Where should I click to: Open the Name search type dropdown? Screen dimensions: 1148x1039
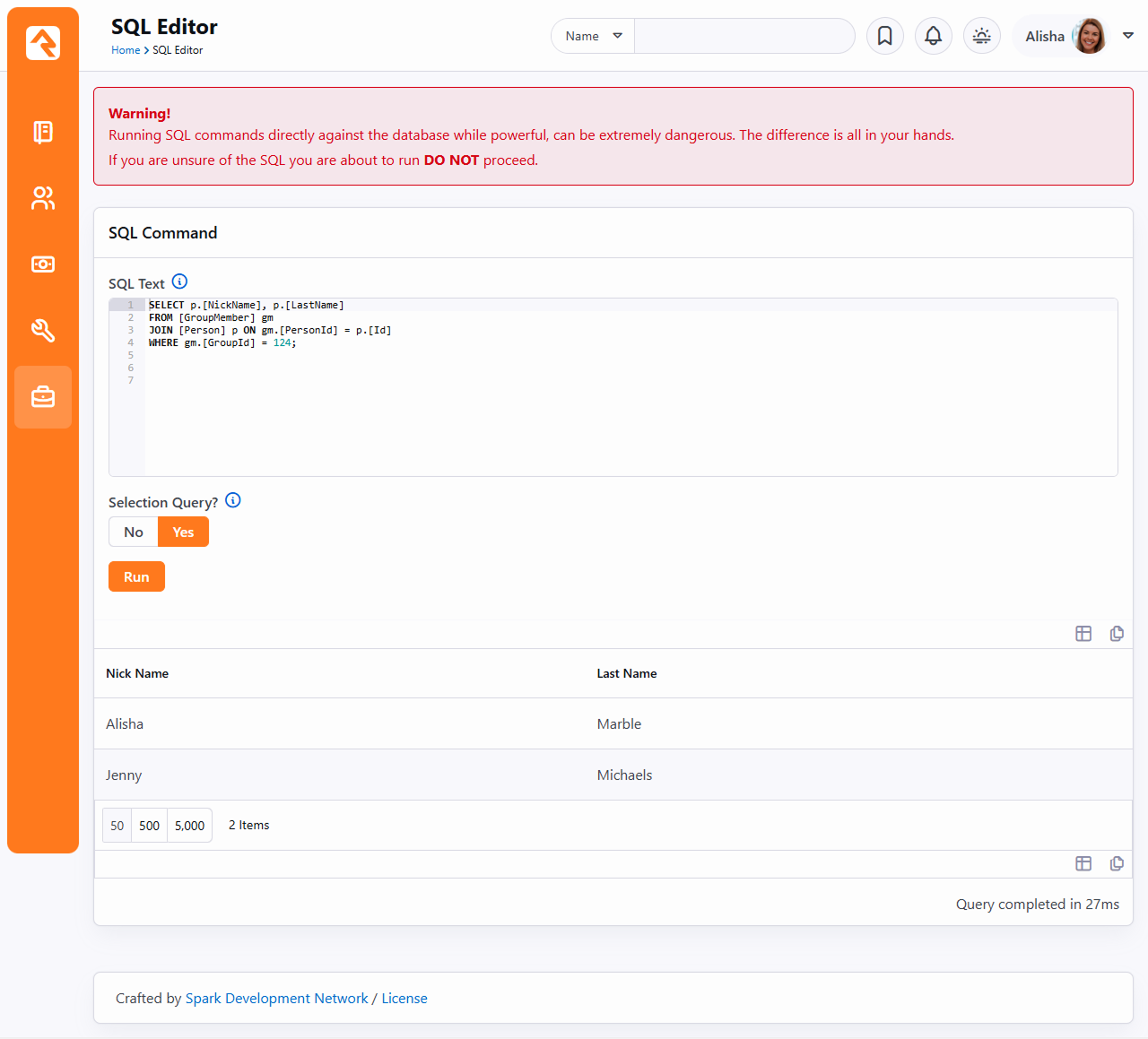coord(593,36)
